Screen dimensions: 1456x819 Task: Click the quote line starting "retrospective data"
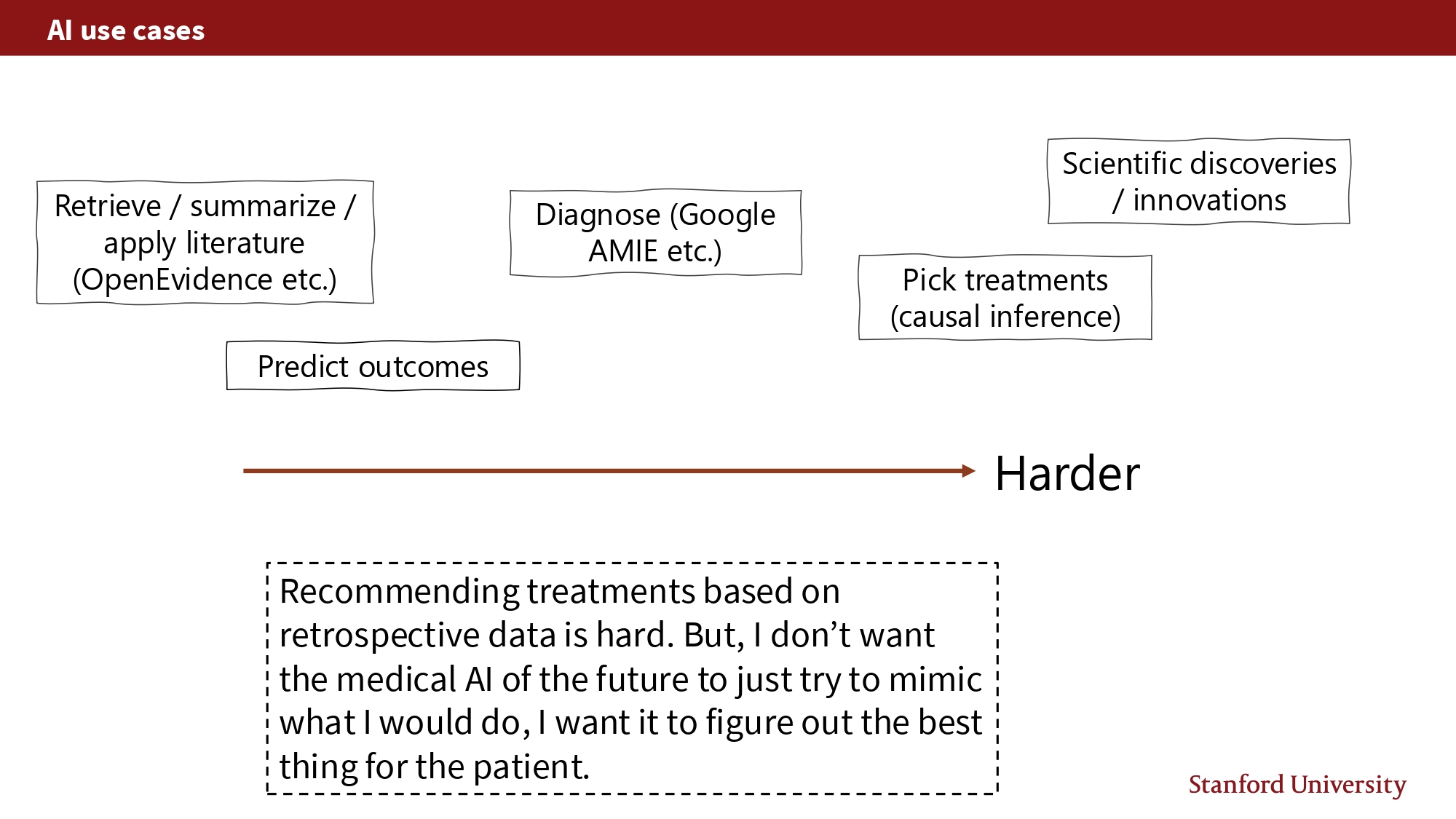click(x=606, y=635)
